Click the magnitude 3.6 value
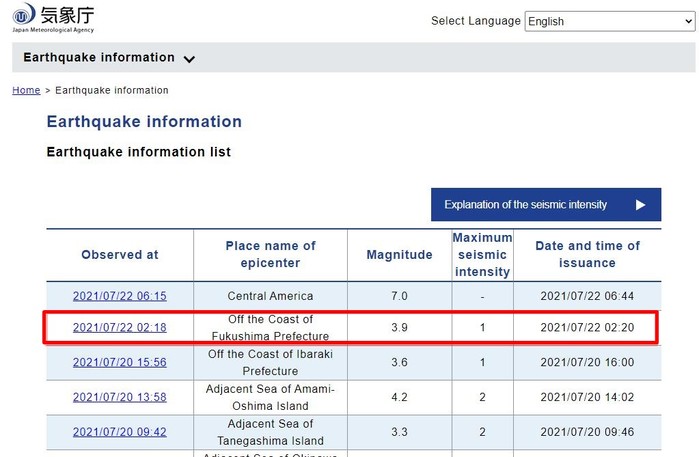699x457 pixels. (399, 362)
